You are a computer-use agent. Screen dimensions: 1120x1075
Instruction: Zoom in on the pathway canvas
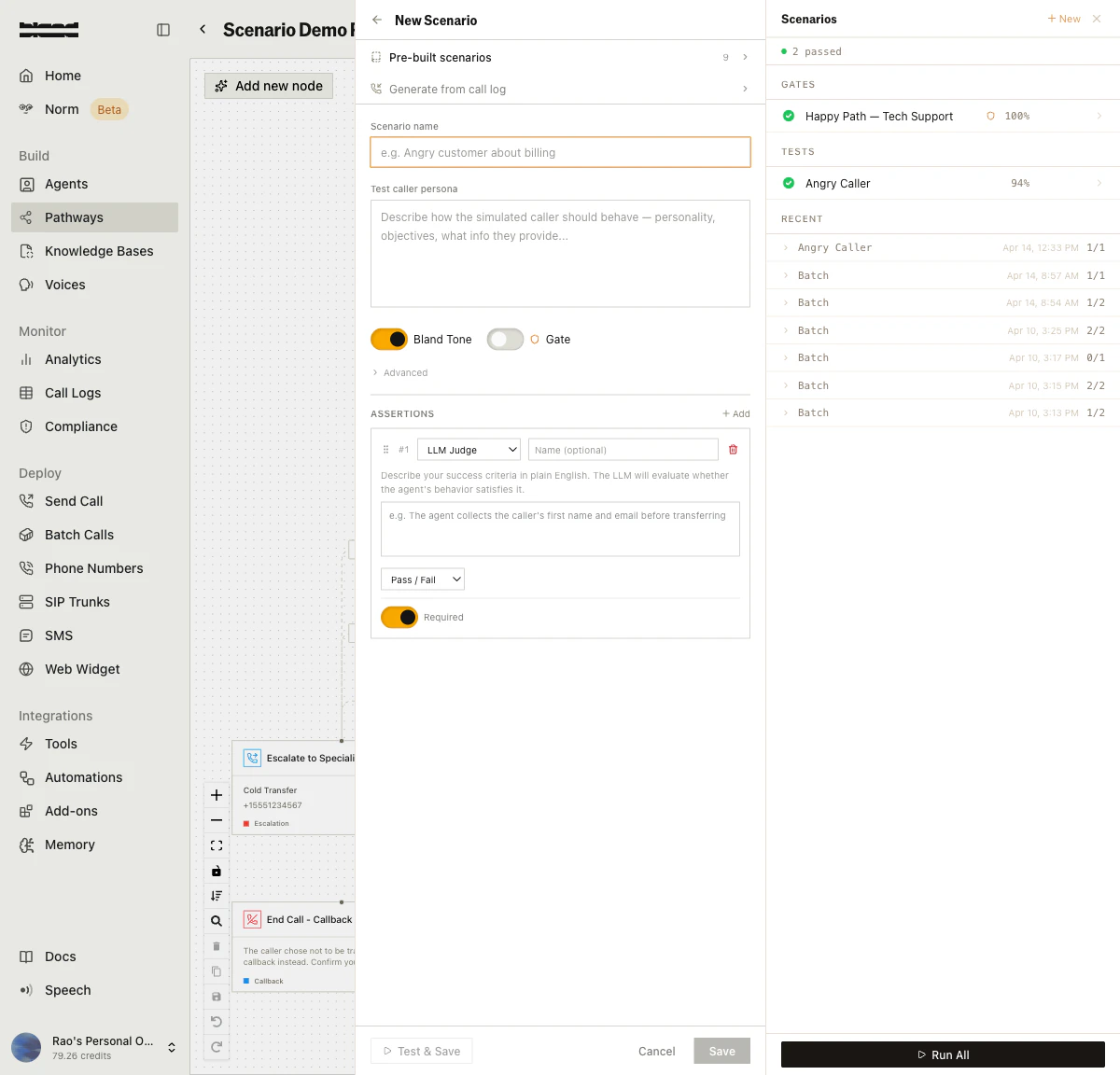216,795
